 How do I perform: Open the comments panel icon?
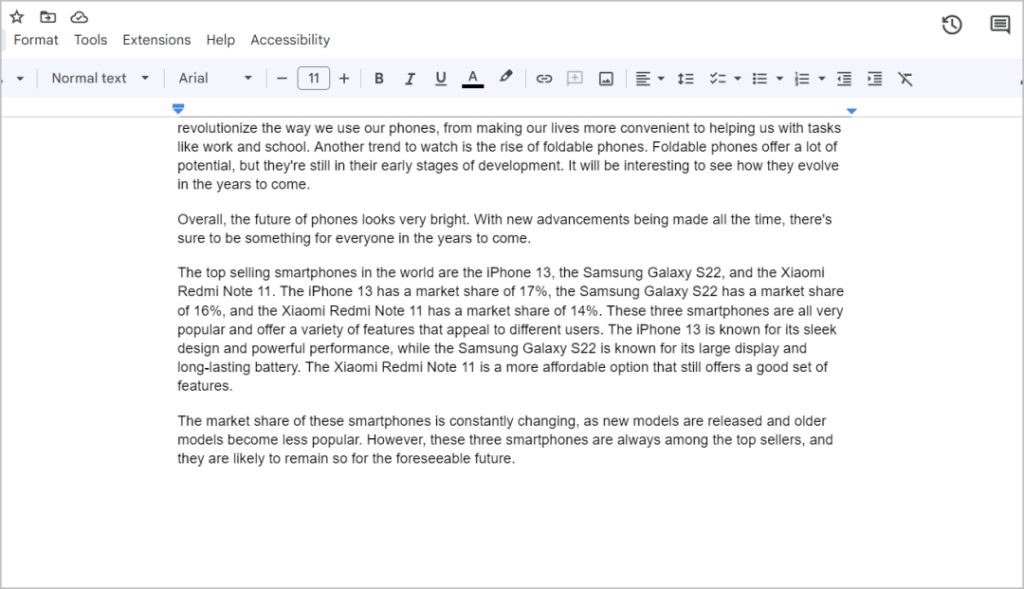tap(1000, 25)
